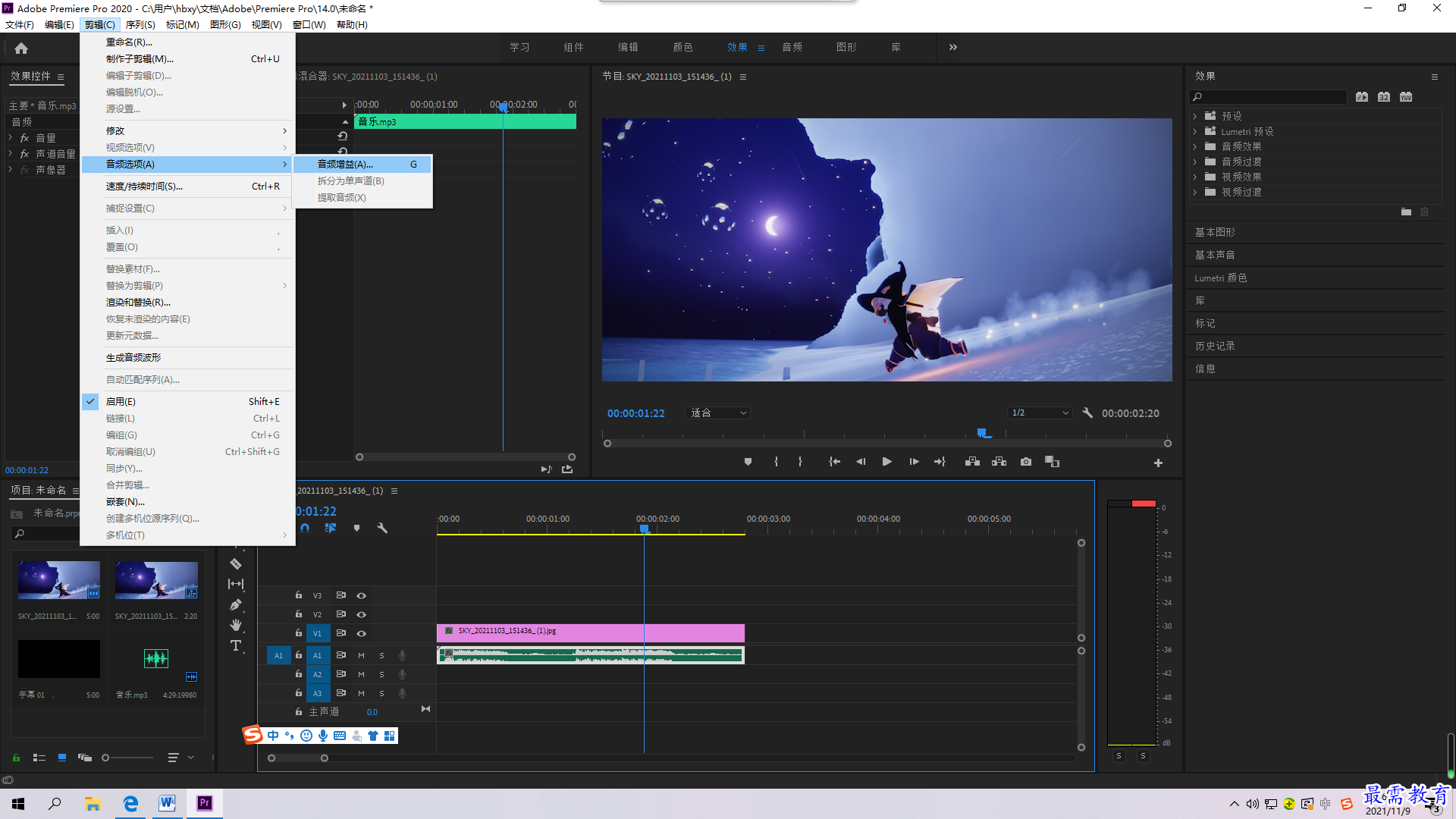Go to Out point in Program monitor
The height and width of the screenshot is (819, 1456).
[940, 462]
